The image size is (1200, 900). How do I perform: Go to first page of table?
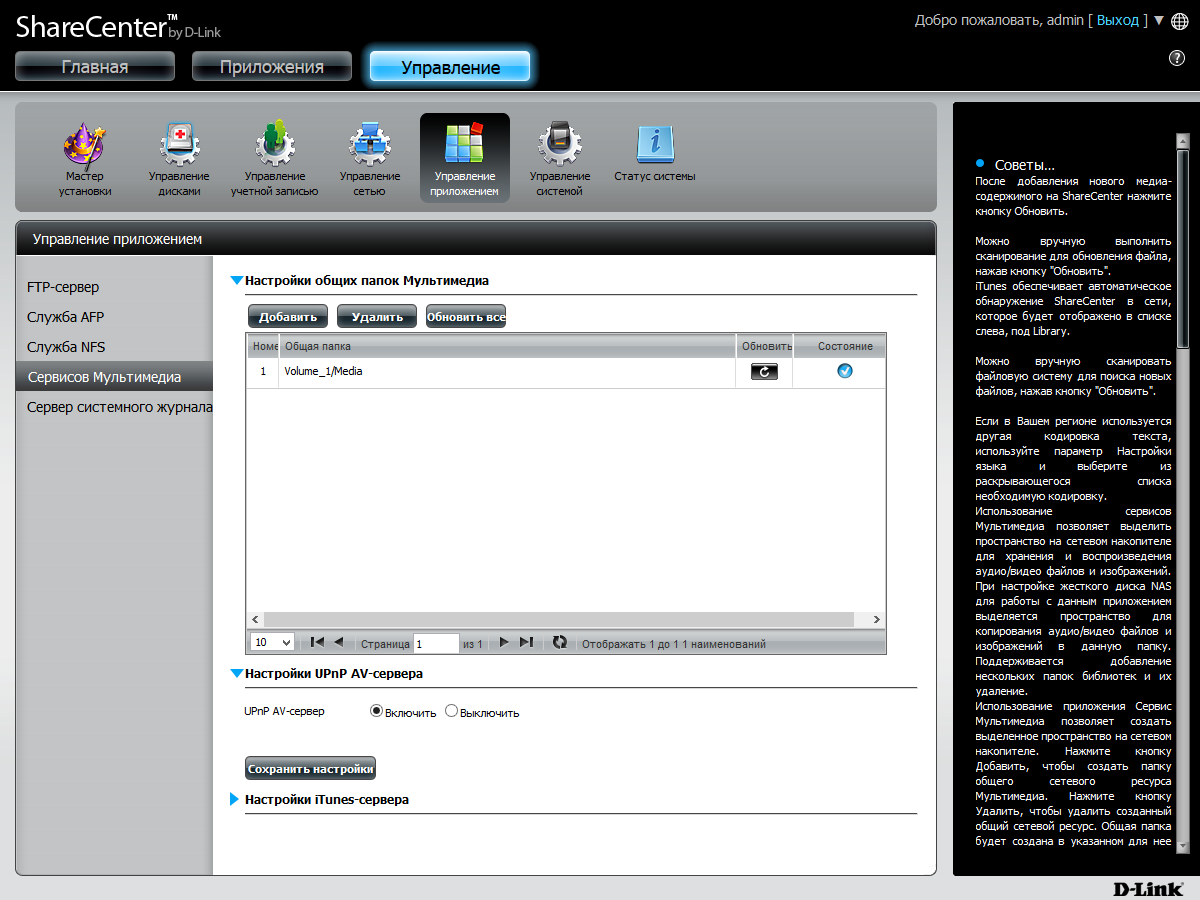(x=317, y=642)
